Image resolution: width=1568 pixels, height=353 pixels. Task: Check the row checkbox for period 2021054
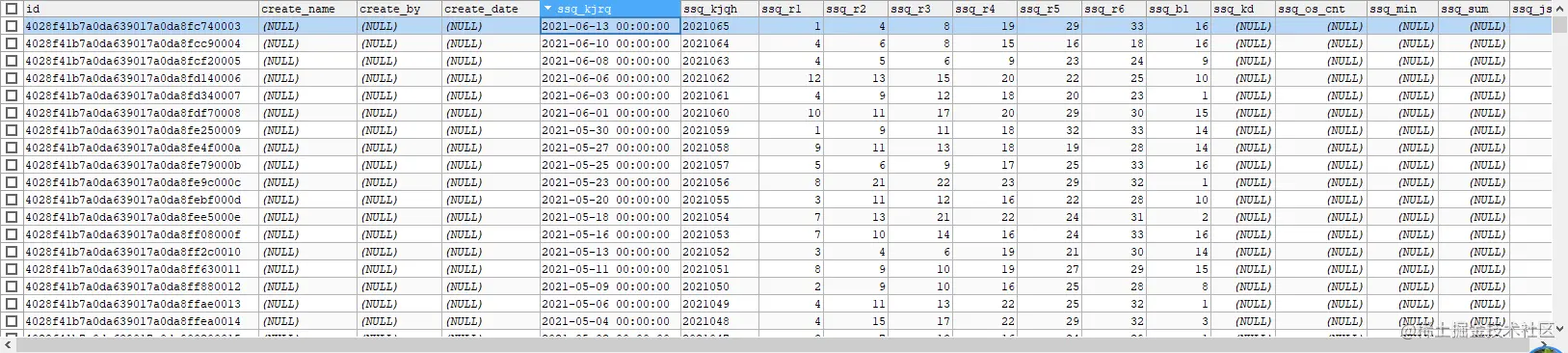pyautogui.click(x=12, y=217)
